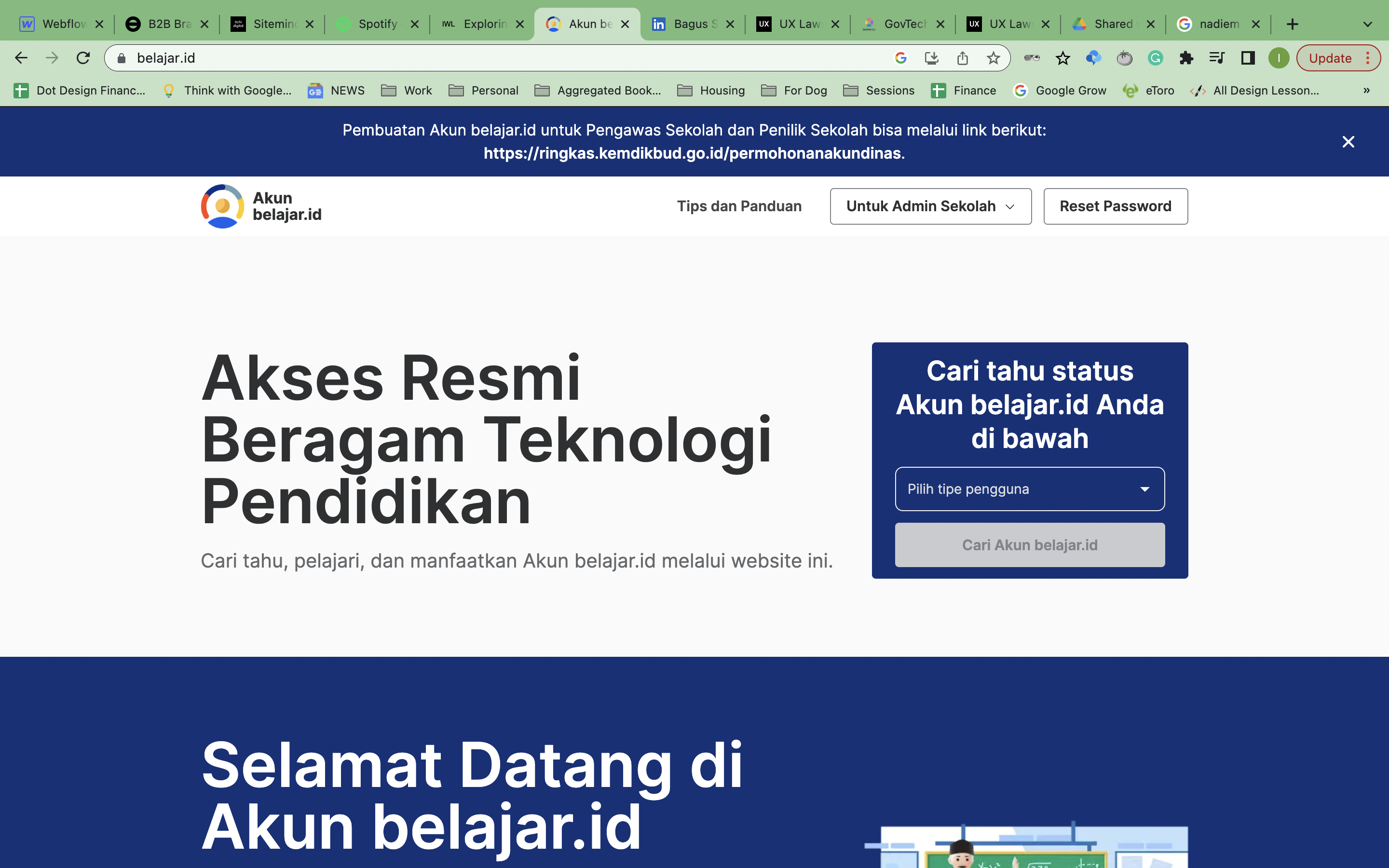Open the Aggregated Book bookmarks folder

598,90
